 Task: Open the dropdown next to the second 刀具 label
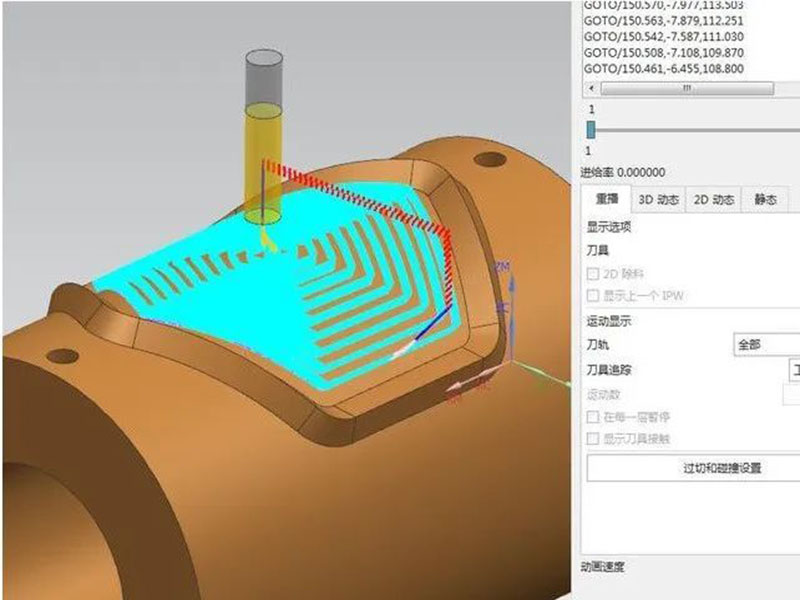(x=794, y=370)
